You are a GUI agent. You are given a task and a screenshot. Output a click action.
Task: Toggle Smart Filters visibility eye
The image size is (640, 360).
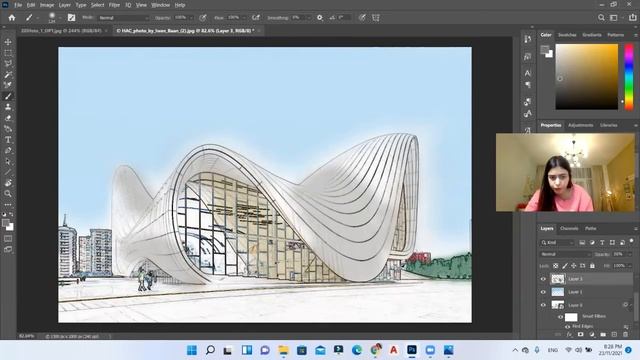[560, 317]
